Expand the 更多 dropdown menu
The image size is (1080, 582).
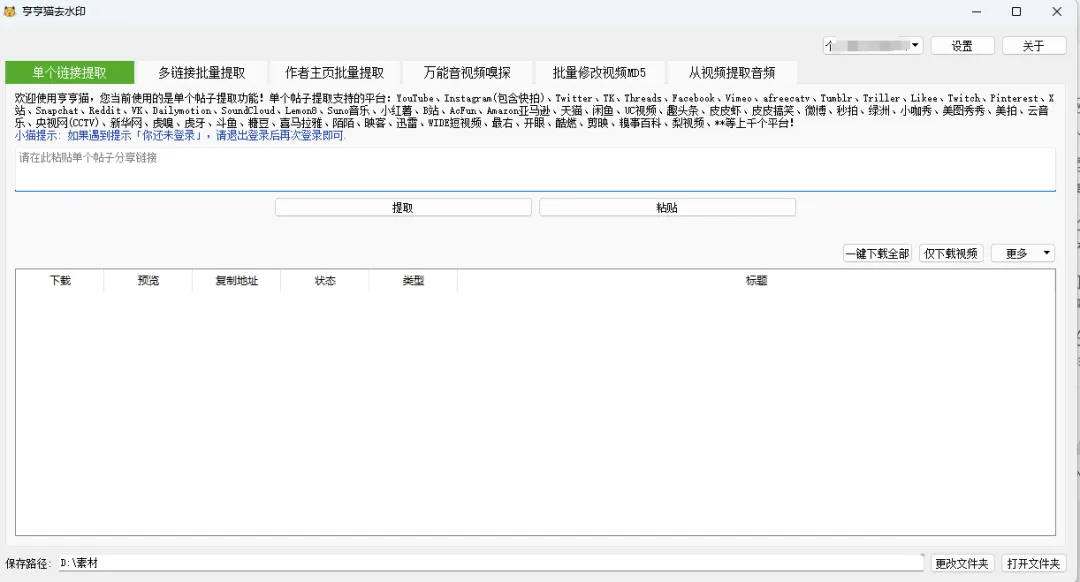point(1022,254)
